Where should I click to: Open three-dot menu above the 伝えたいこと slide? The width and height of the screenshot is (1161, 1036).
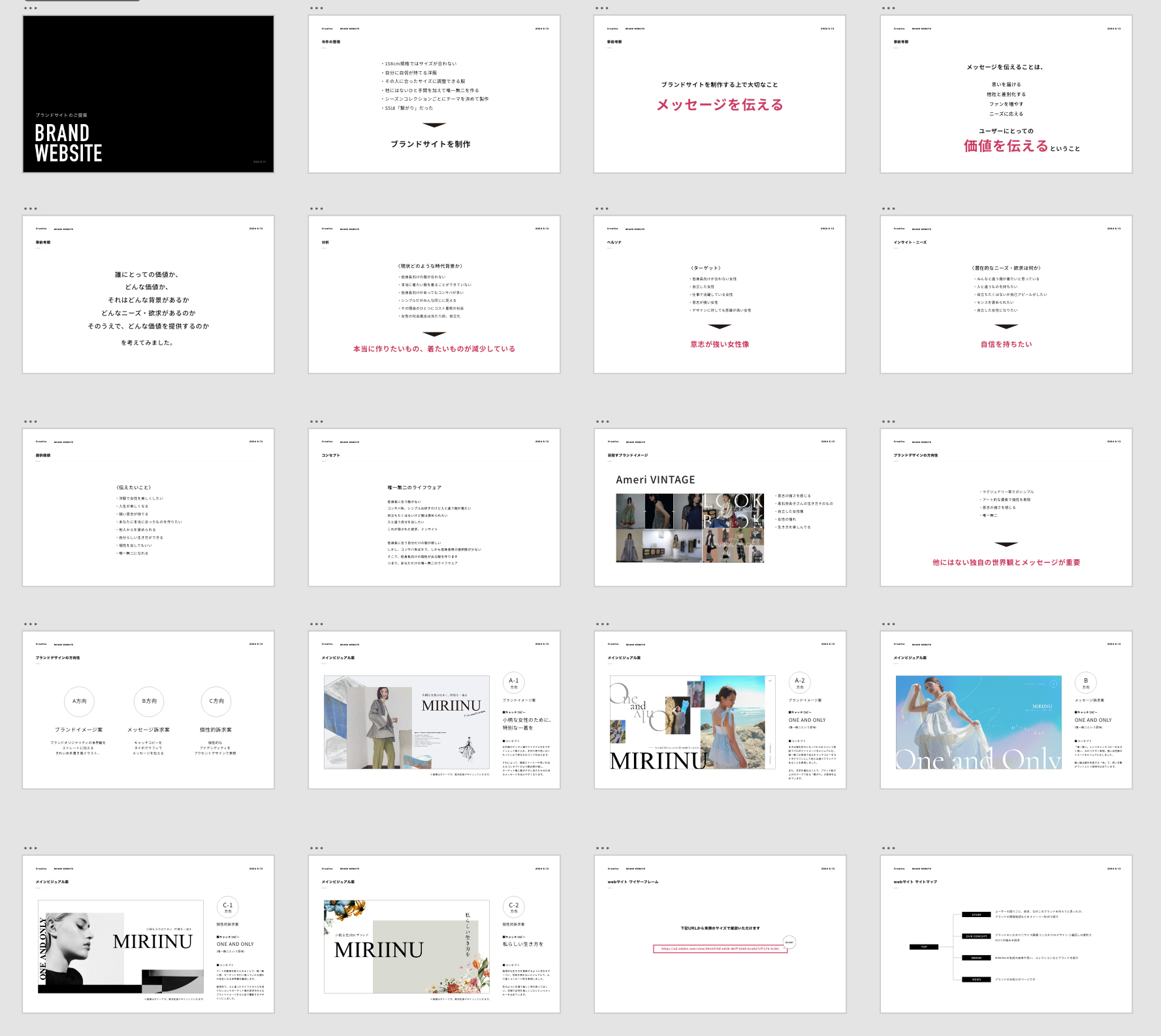31,422
